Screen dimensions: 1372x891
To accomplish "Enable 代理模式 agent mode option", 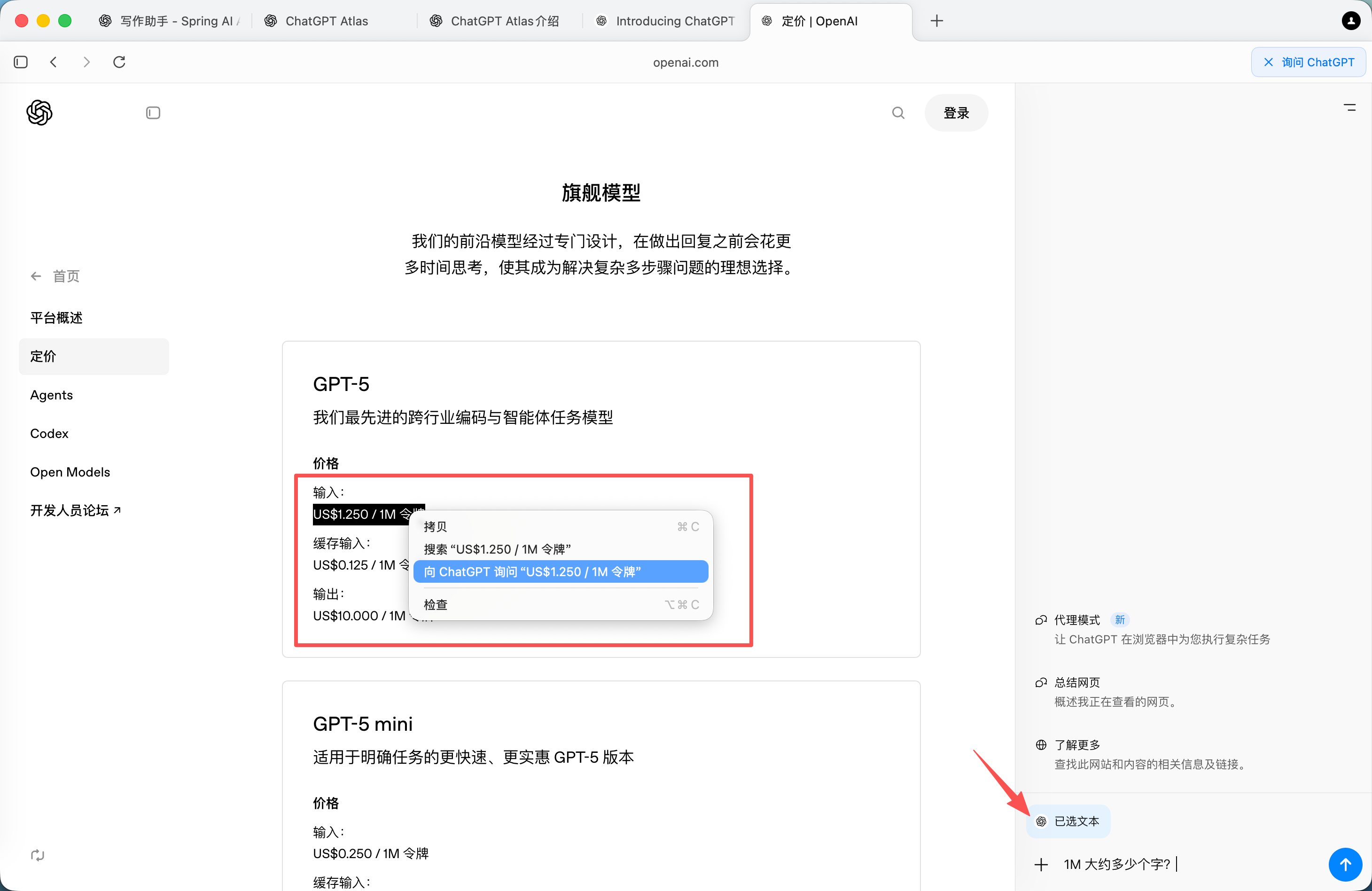I will [1076, 619].
